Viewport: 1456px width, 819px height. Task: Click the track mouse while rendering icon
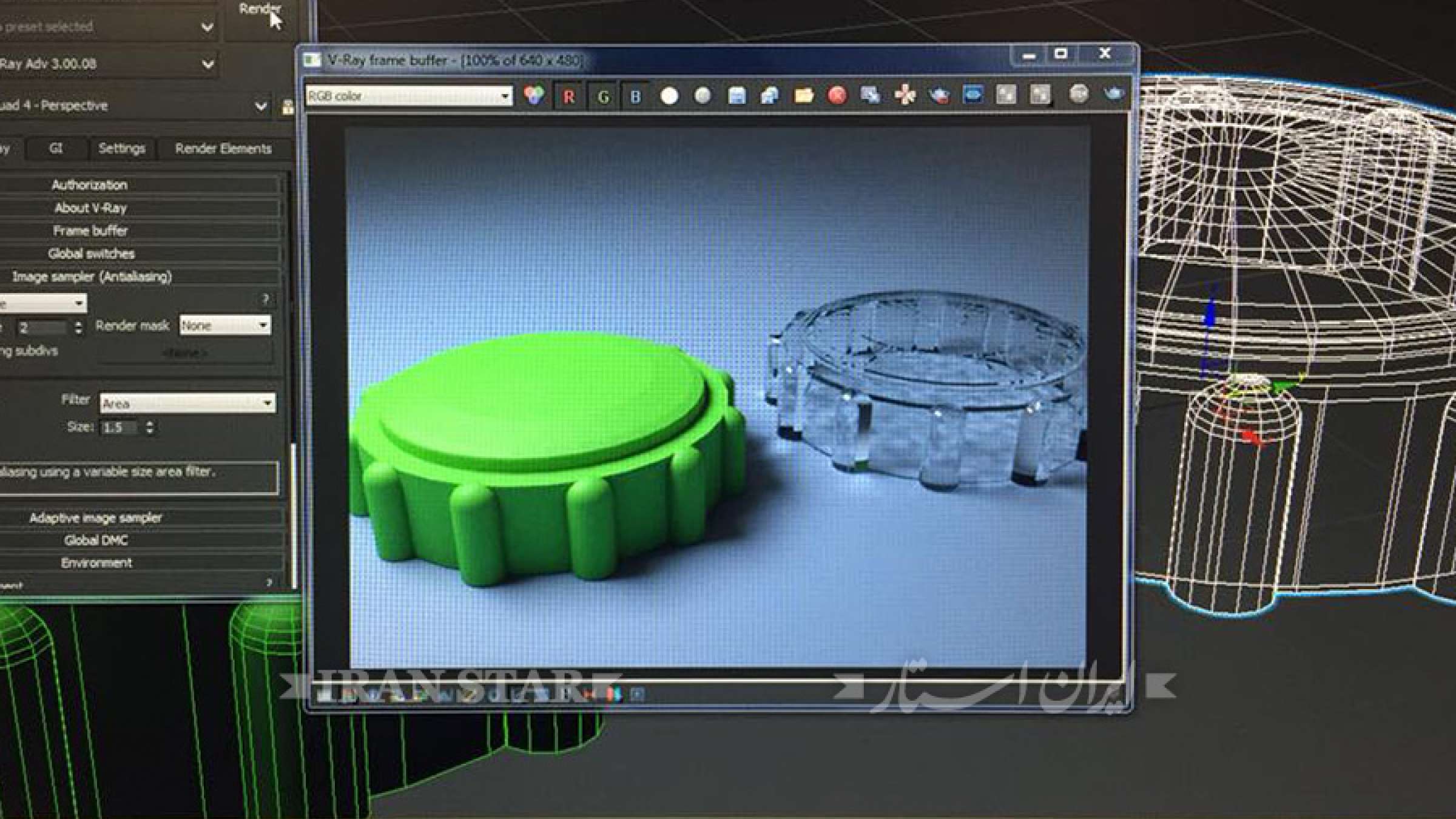point(905,95)
